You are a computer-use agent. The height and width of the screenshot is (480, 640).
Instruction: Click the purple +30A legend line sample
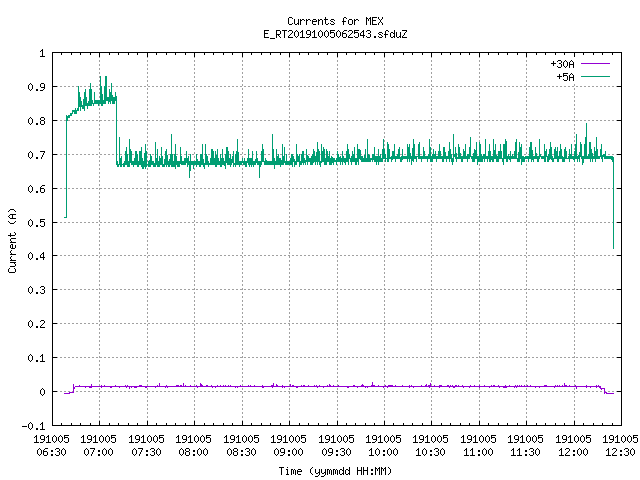click(x=595, y=64)
